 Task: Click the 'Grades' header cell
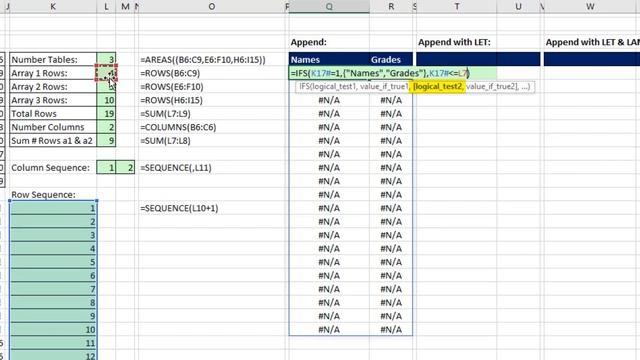coord(391,60)
